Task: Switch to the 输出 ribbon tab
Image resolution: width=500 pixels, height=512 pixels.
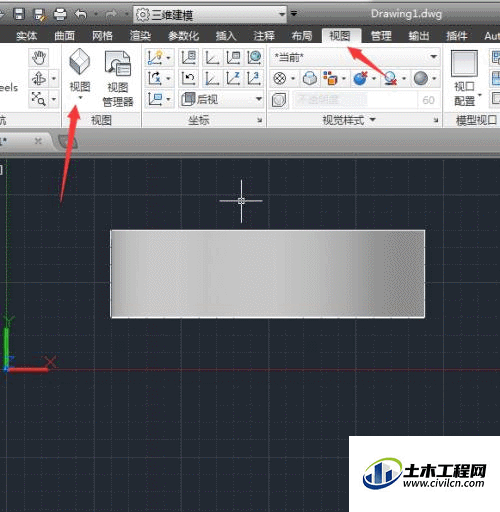Action: click(x=419, y=36)
